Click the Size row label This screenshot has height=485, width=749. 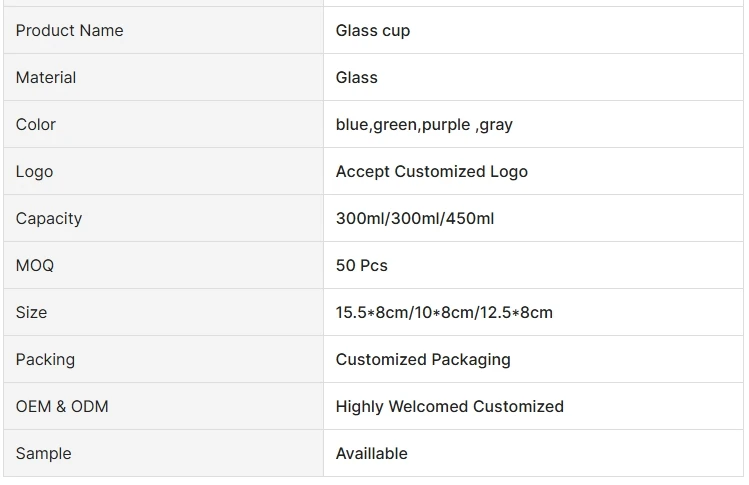pyautogui.click(x=32, y=313)
